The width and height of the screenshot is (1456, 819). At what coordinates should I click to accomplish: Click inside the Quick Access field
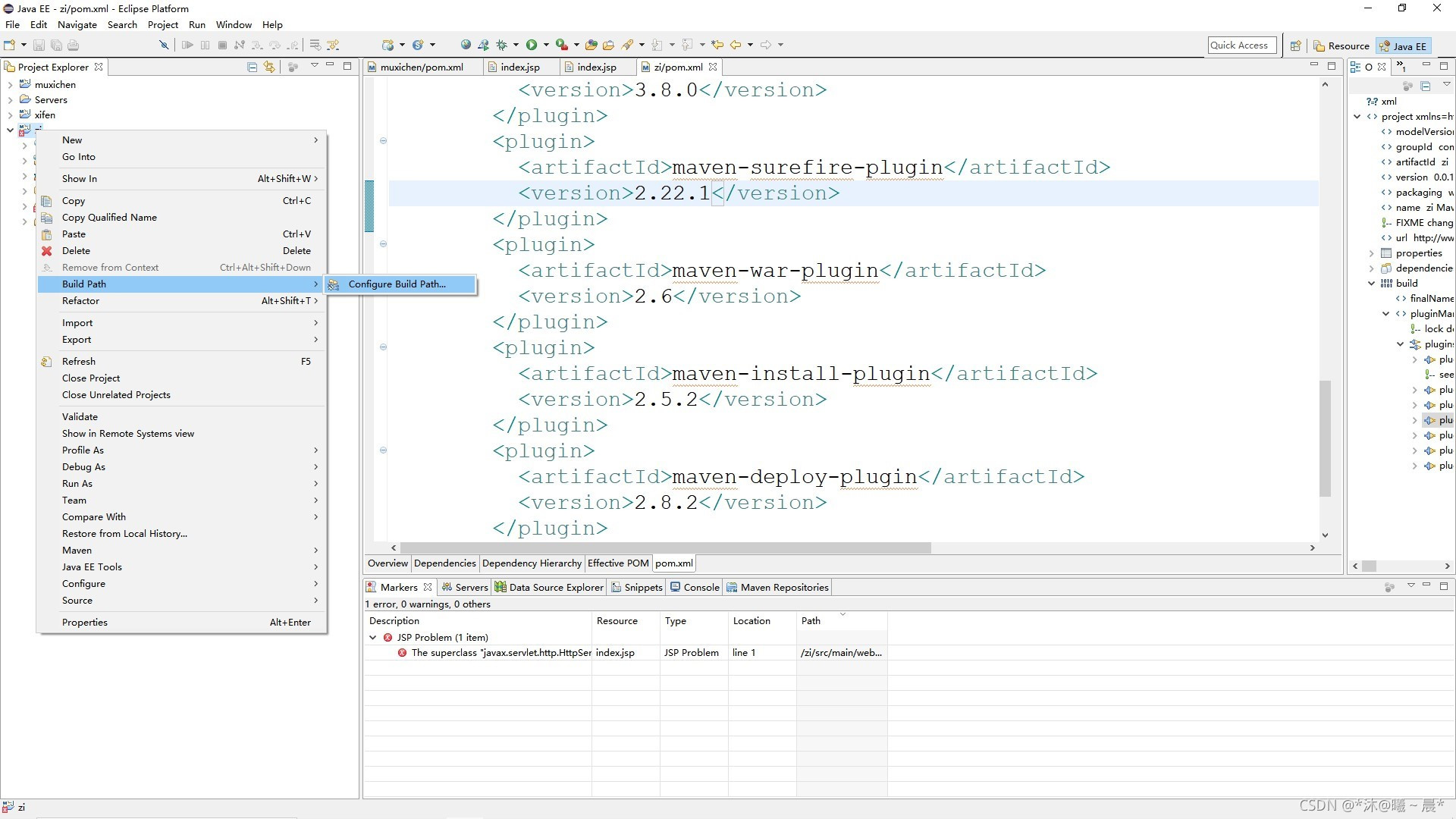pyautogui.click(x=1241, y=45)
